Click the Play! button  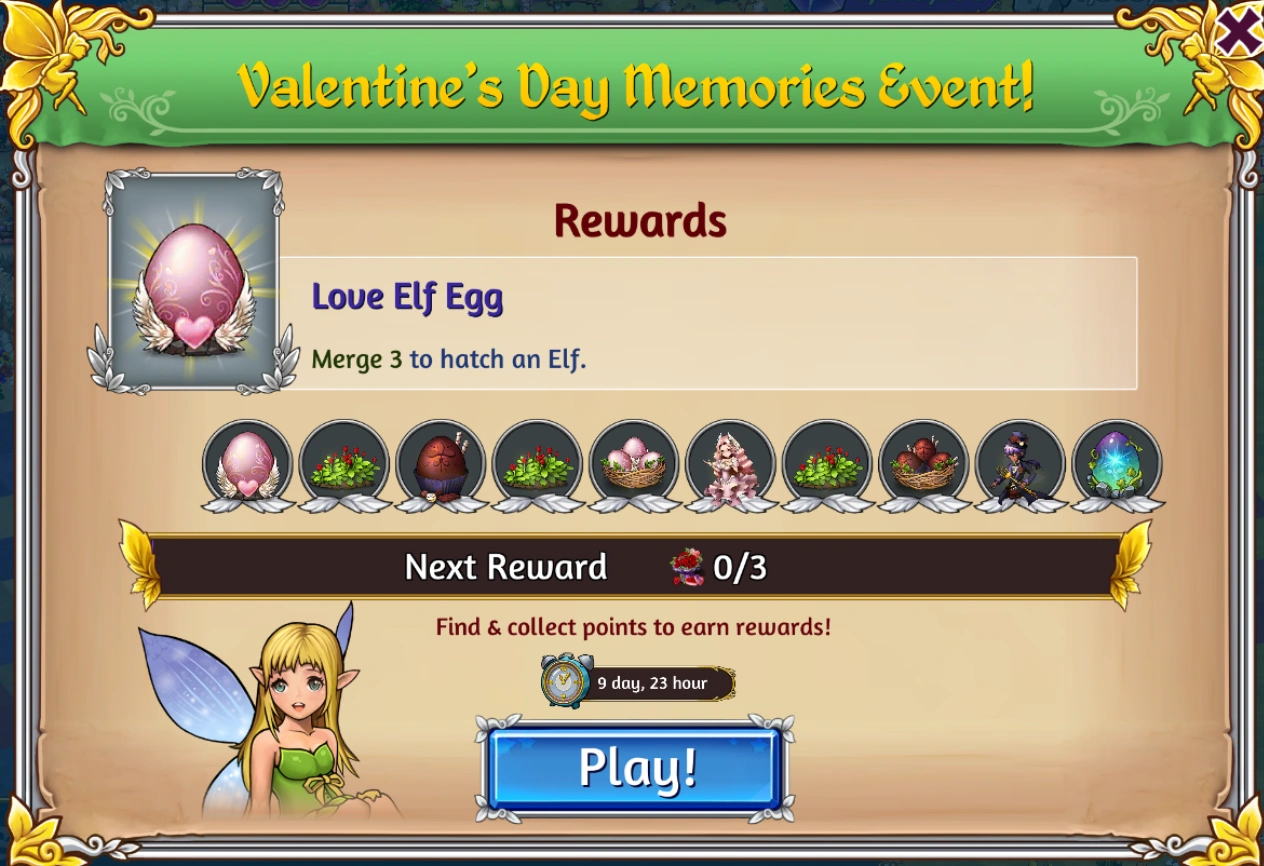pyautogui.click(x=635, y=768)
